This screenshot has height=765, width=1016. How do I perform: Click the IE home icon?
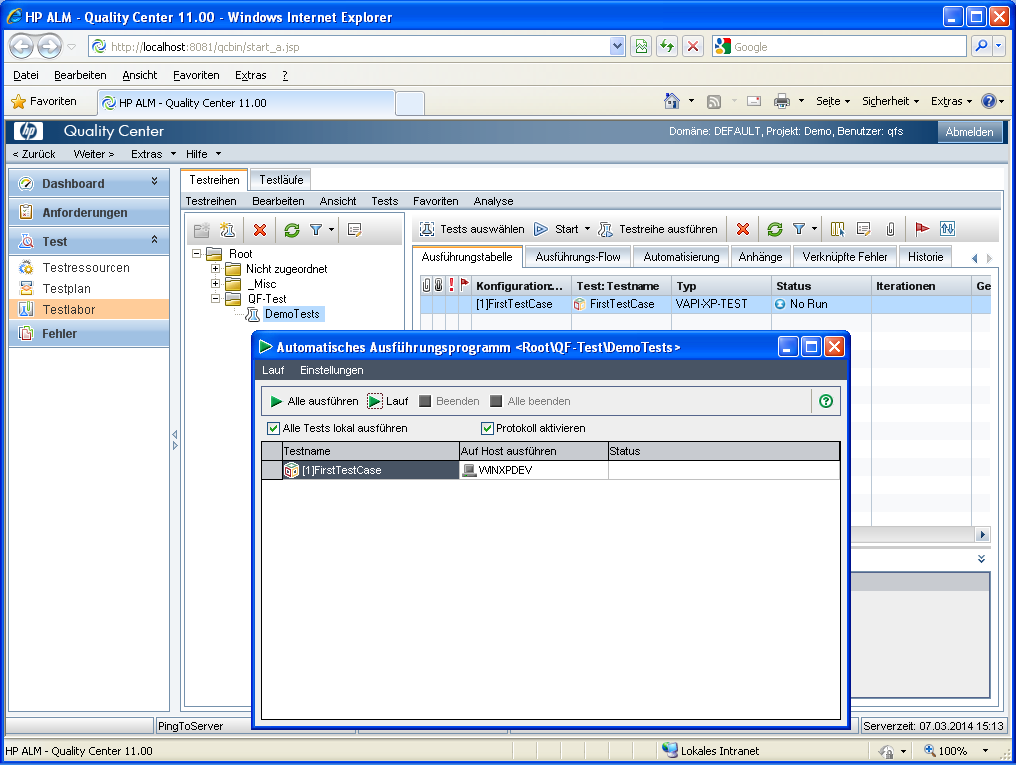pyautogui.click(x=672, y=101)
